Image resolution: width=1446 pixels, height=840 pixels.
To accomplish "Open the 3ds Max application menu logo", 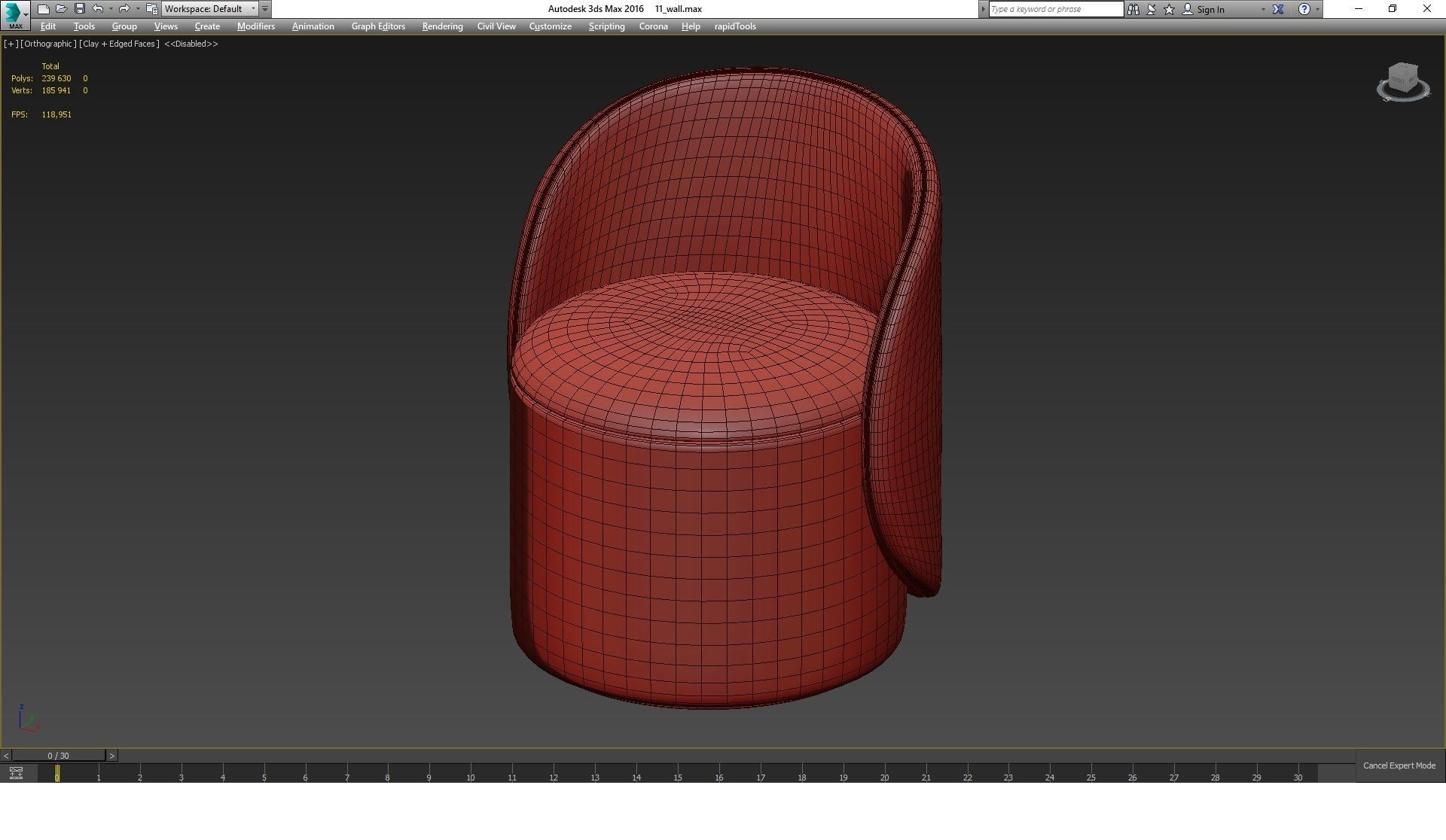I will pyautogui.click(x=14, y=14).
